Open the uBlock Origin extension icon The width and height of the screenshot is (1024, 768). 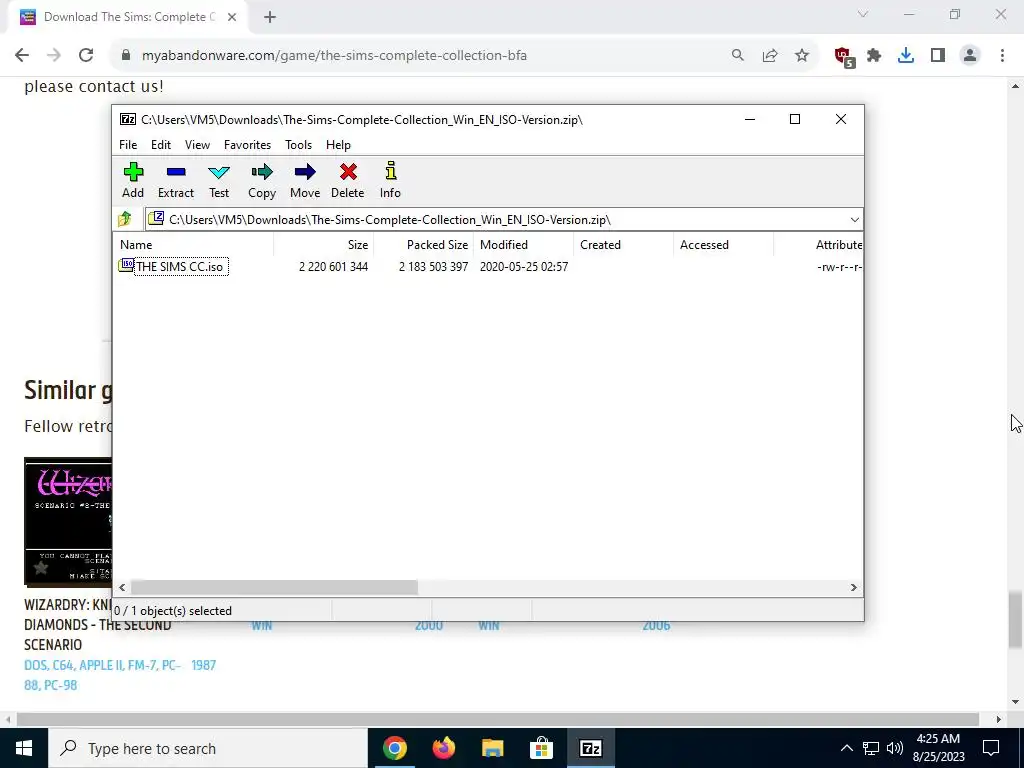point(843,56)
